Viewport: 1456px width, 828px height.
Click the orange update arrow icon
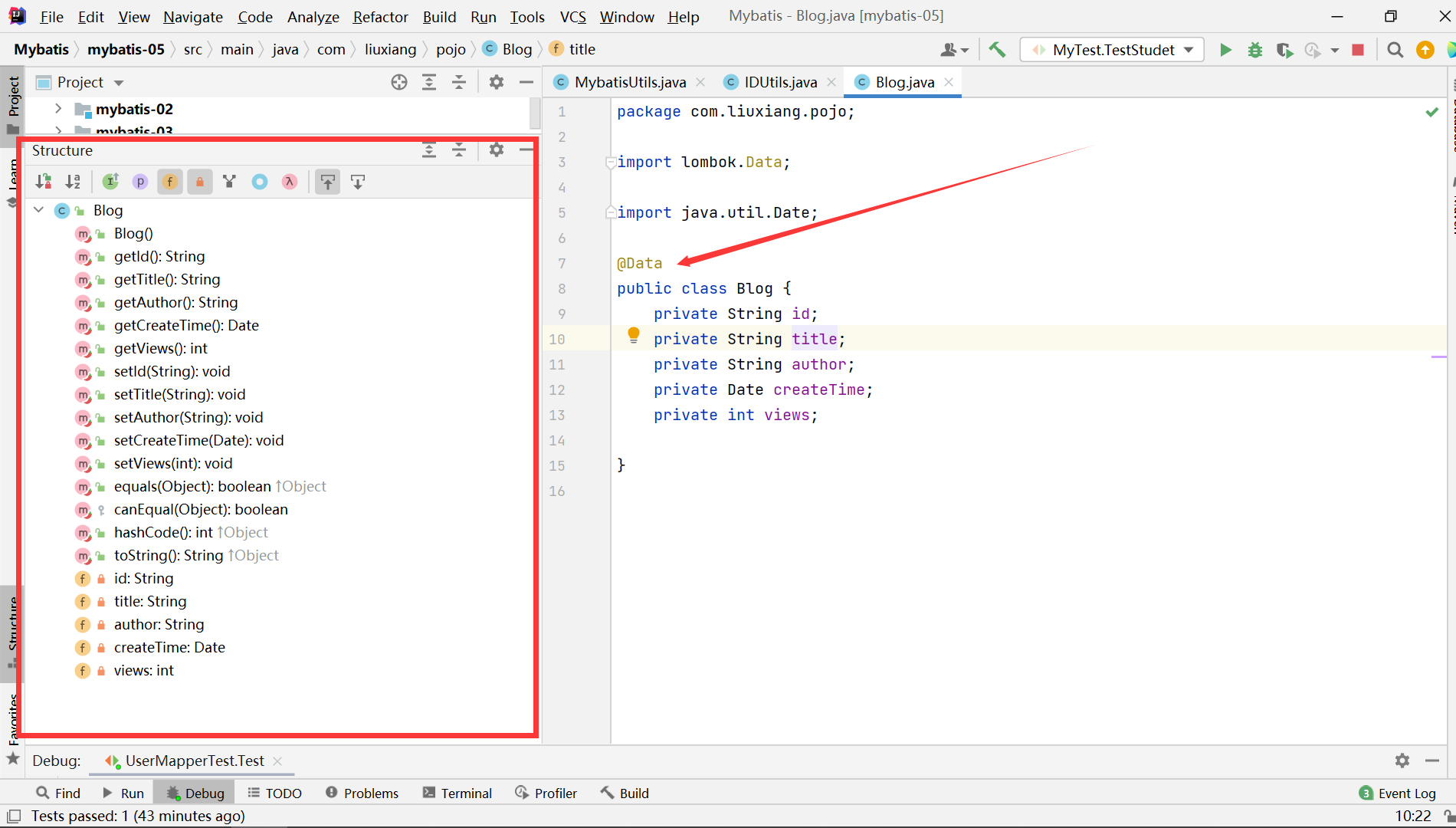1425,50
